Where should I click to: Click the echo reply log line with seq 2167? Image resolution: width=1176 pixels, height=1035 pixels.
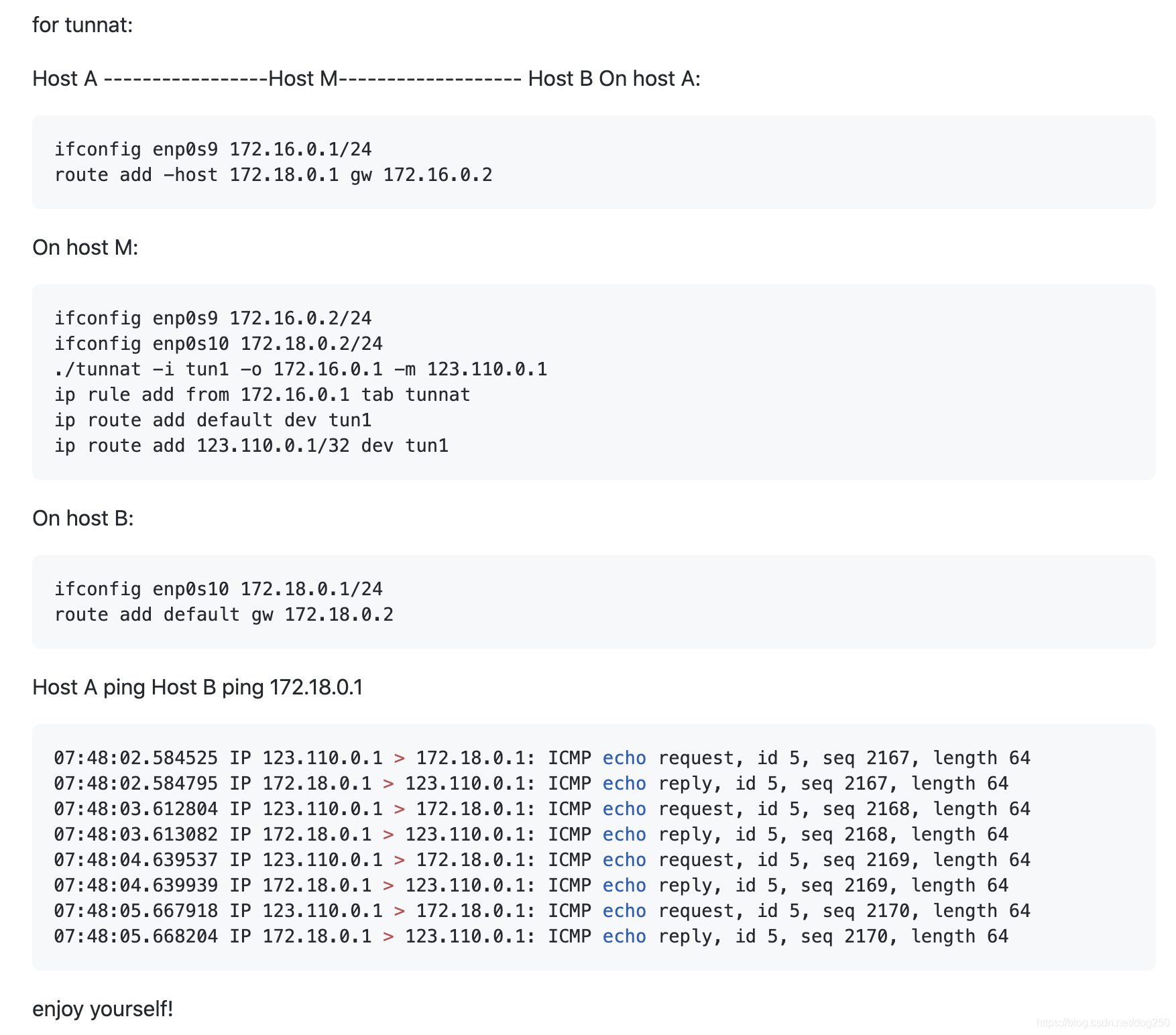point(531,783)
